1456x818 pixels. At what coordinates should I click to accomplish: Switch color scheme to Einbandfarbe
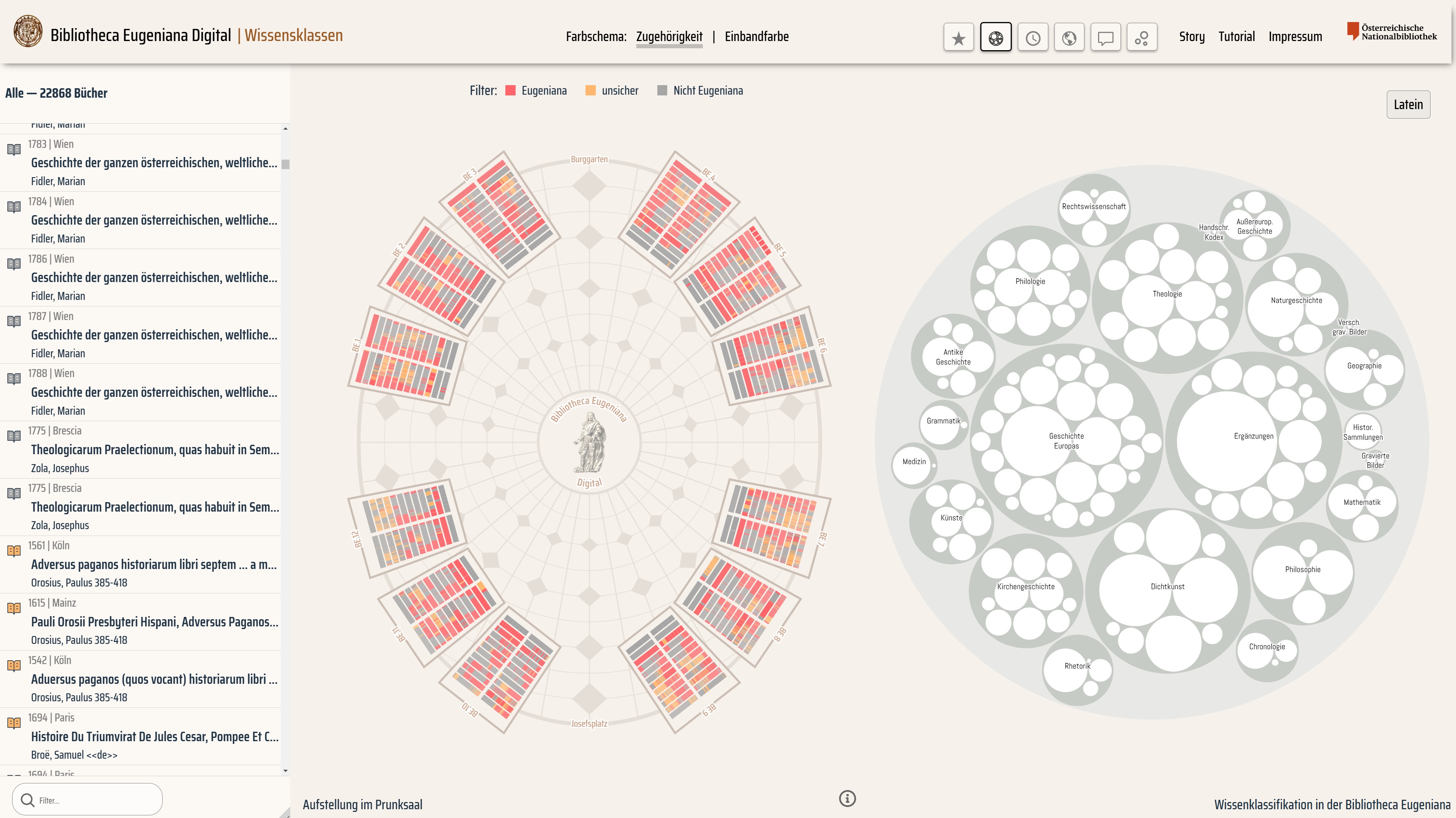coord(756,37)
